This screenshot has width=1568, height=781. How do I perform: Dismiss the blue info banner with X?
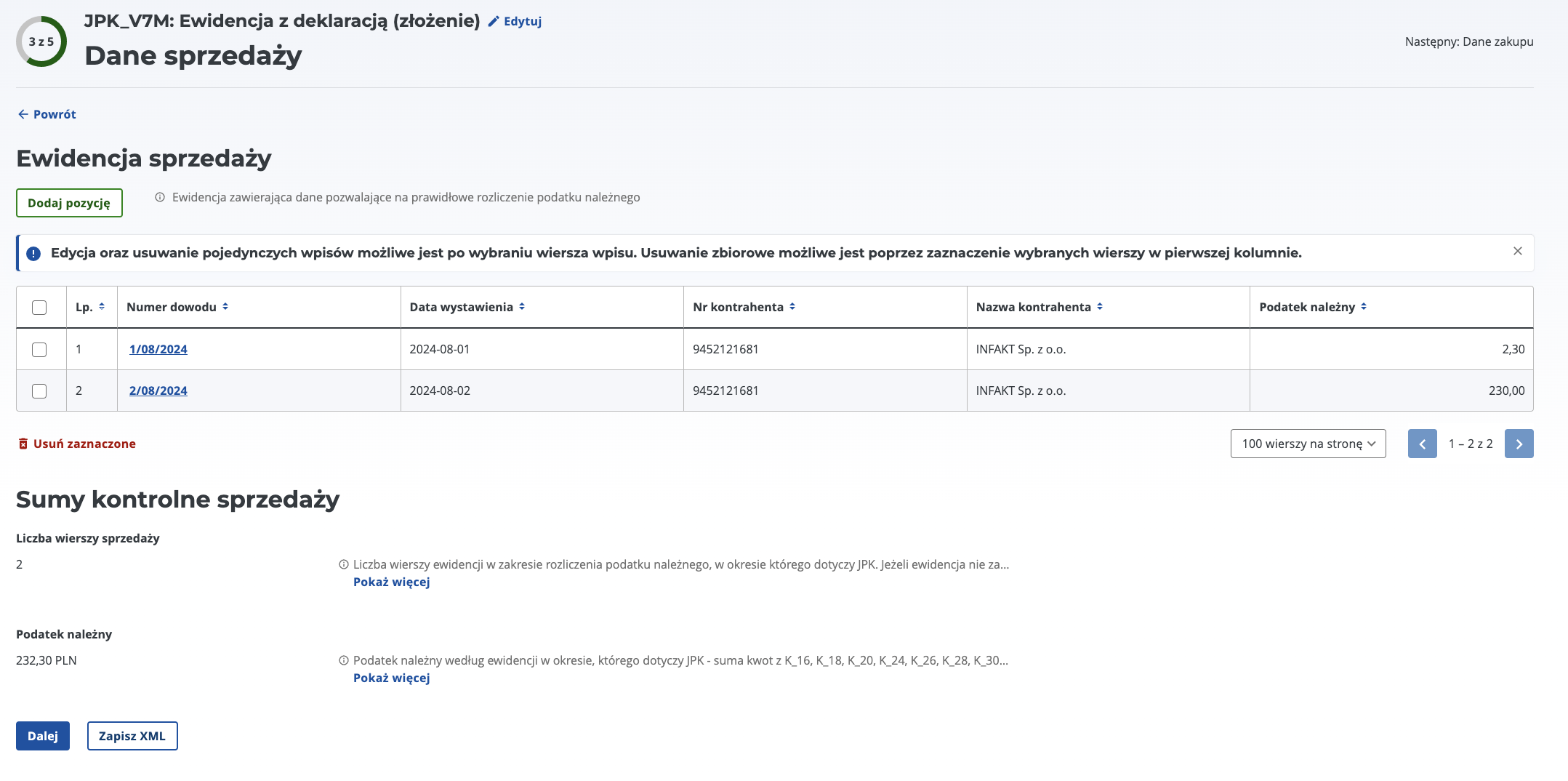(1518, 251)
